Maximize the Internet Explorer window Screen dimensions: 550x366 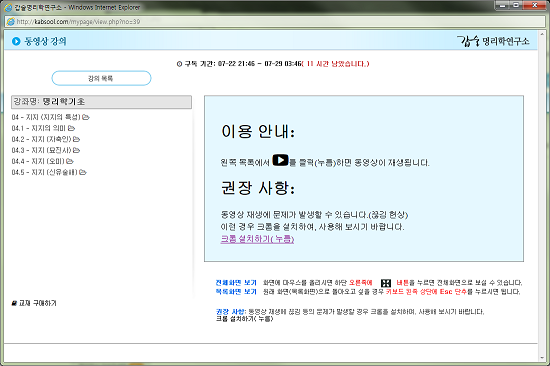pos(516,5)
